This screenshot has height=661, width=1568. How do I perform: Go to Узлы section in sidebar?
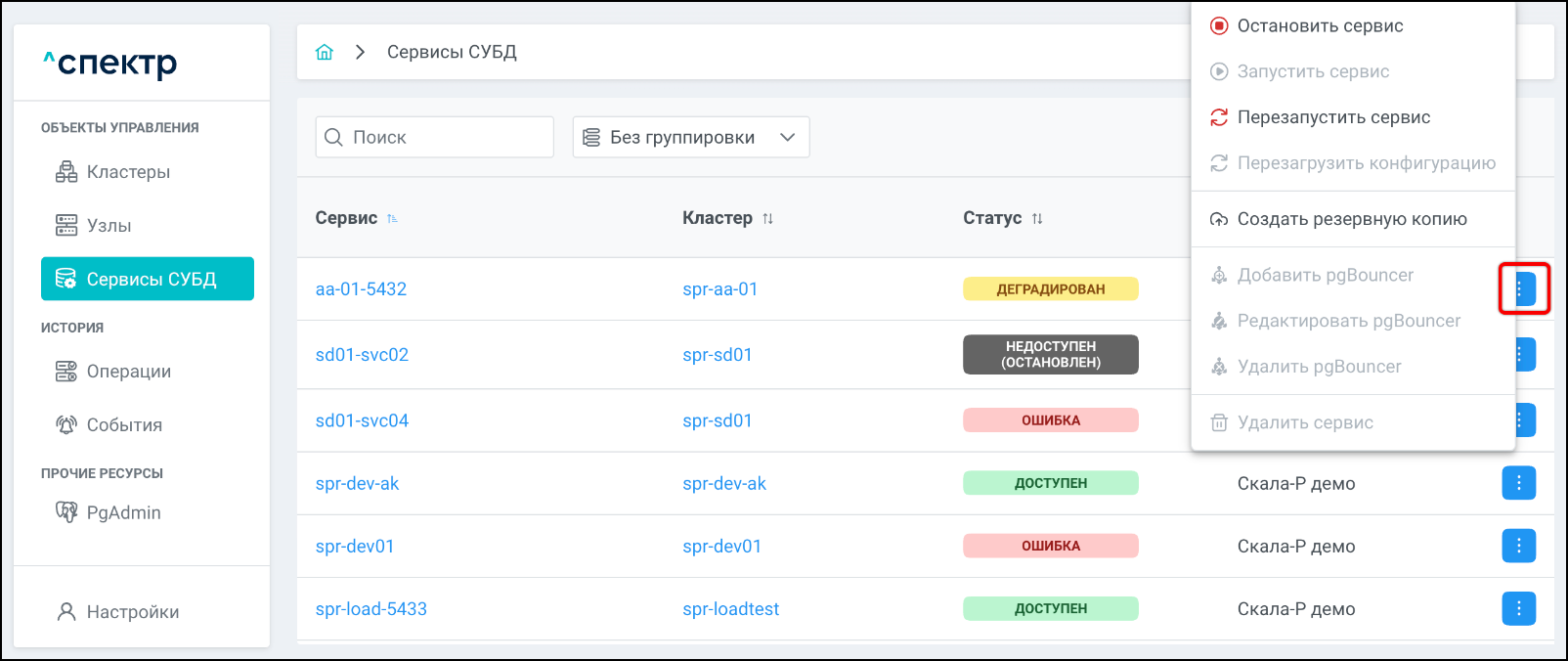[x=109, y=226]
